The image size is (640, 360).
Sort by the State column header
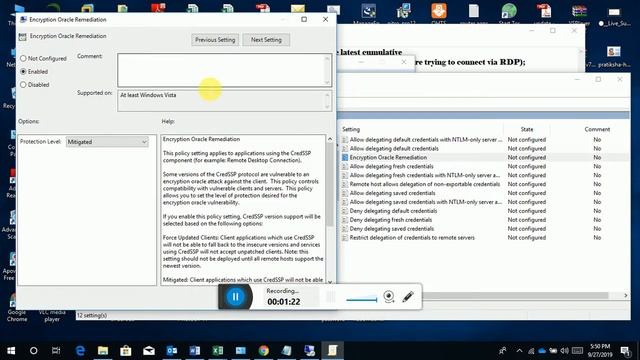click(527, 129)
